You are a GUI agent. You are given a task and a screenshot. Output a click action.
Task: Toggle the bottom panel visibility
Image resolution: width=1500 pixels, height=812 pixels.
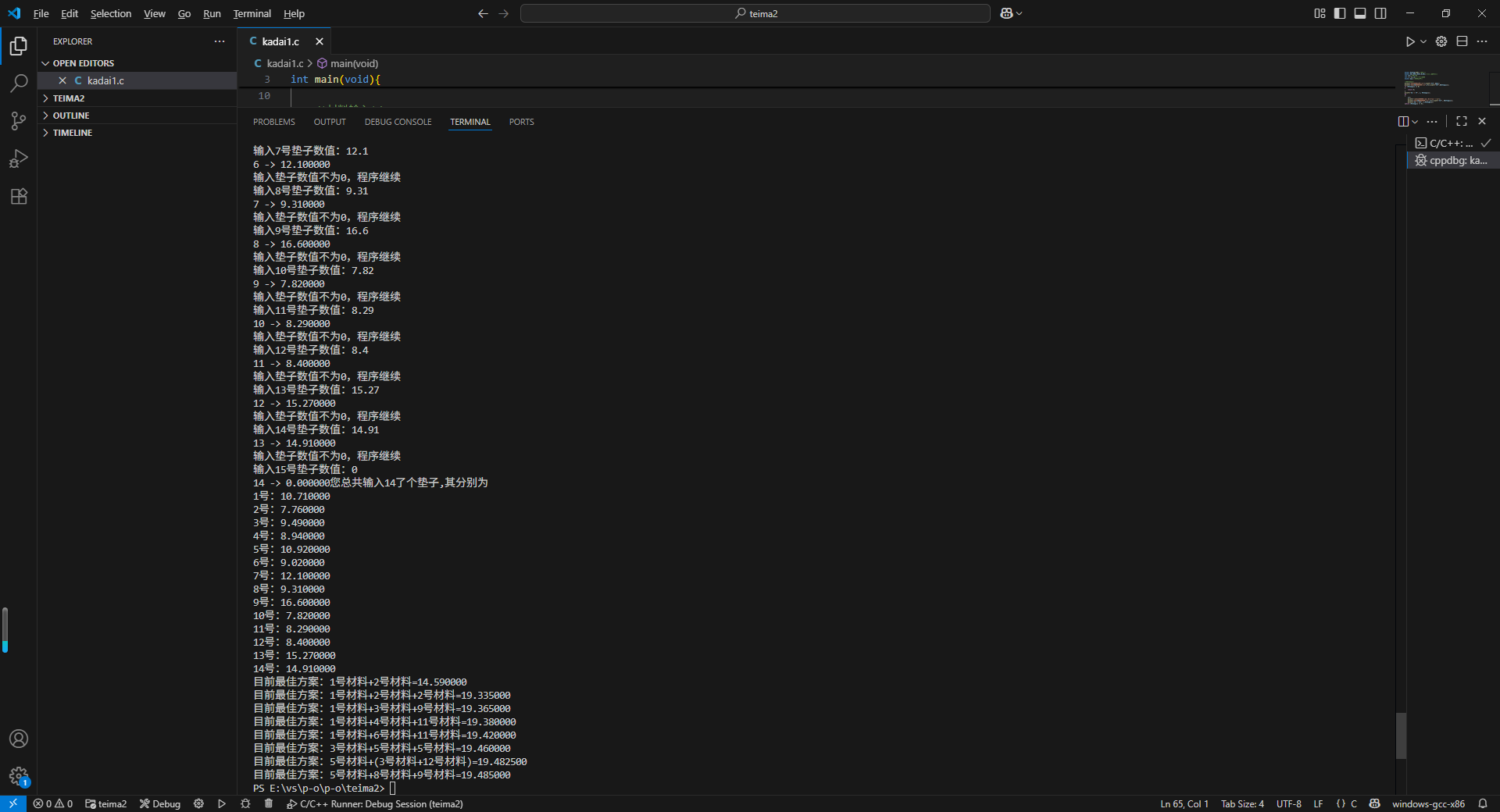(1360, 13)
